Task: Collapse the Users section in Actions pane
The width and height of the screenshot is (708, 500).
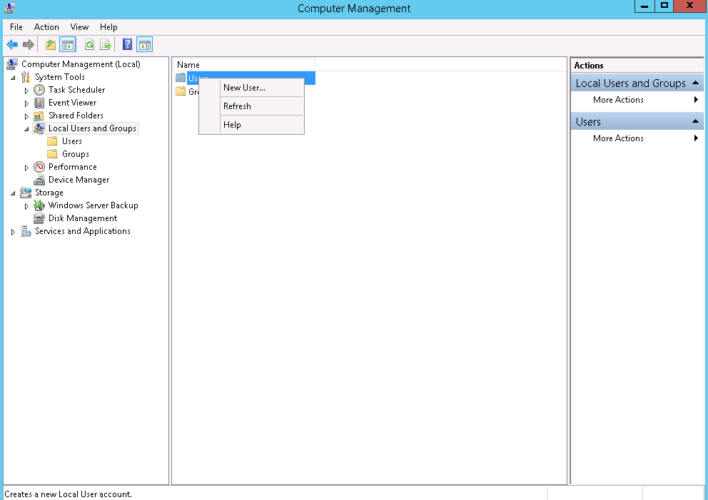Action: tap(695, 122)
